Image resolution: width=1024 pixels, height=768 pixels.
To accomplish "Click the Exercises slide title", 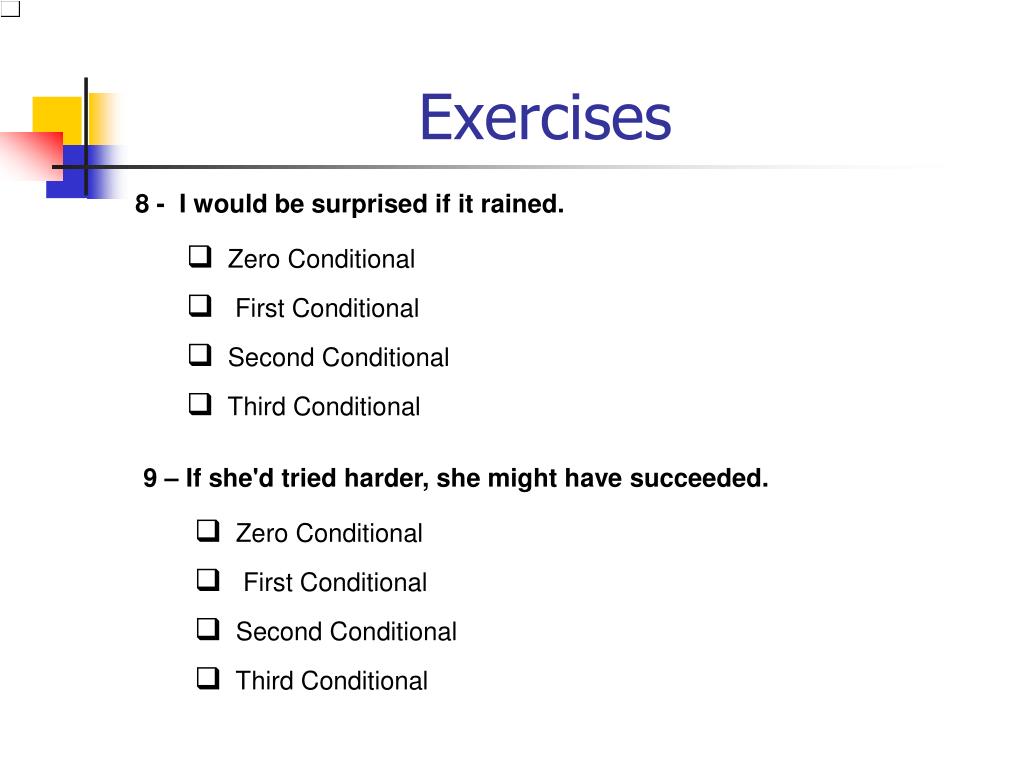I will point(545,118).
